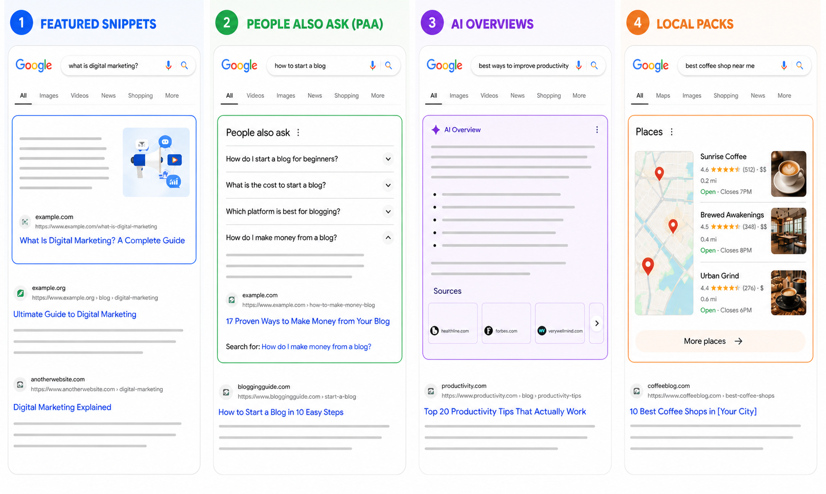826x494 pixels.
Task: Open 'Ultimate Guide to Digital Marketing' link
Action: [75, 314]
